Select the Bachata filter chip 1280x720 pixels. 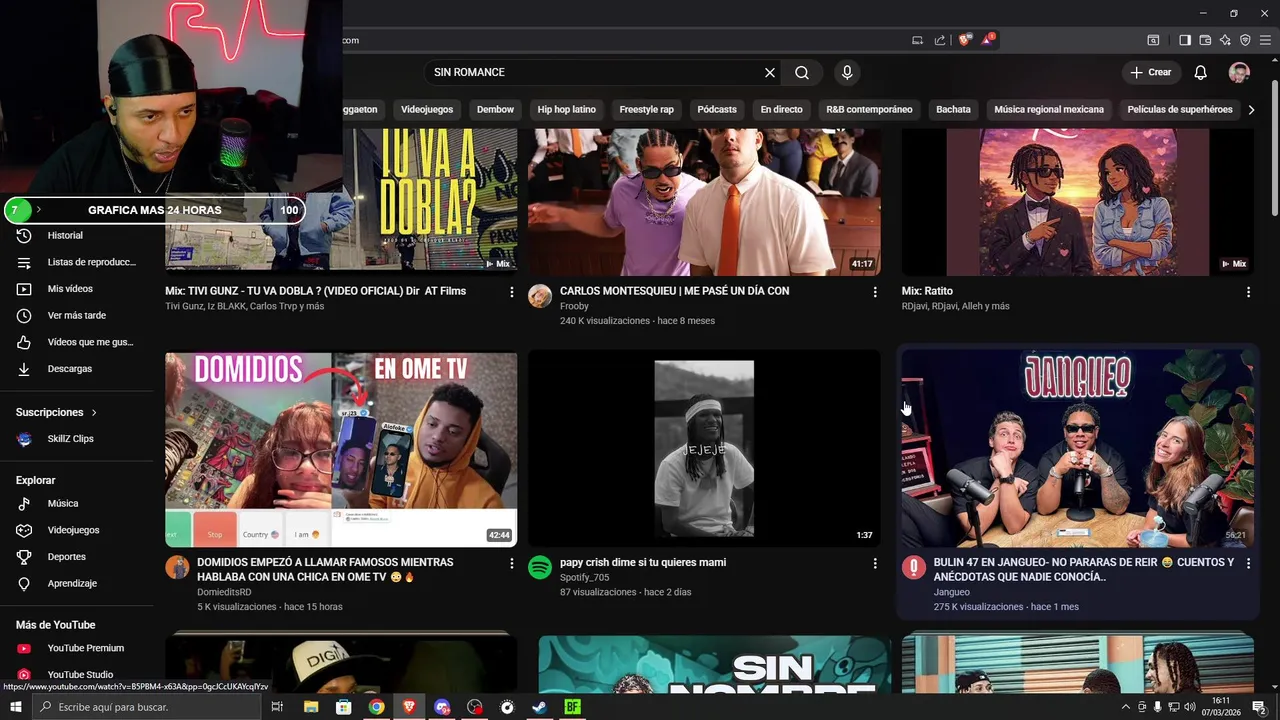pyautogui.click(x=953, y=109)
